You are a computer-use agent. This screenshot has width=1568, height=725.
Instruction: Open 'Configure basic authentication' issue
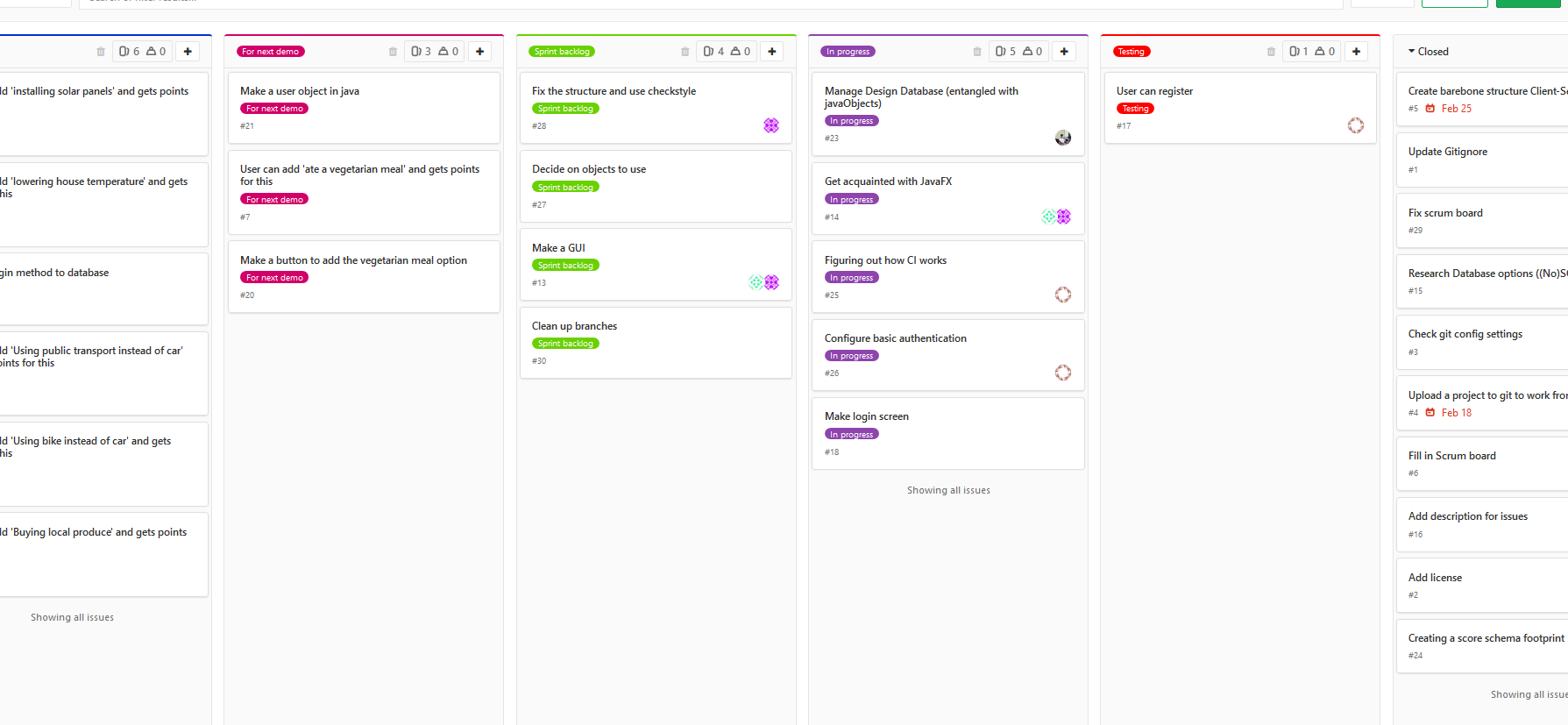(x=895, y=338)
